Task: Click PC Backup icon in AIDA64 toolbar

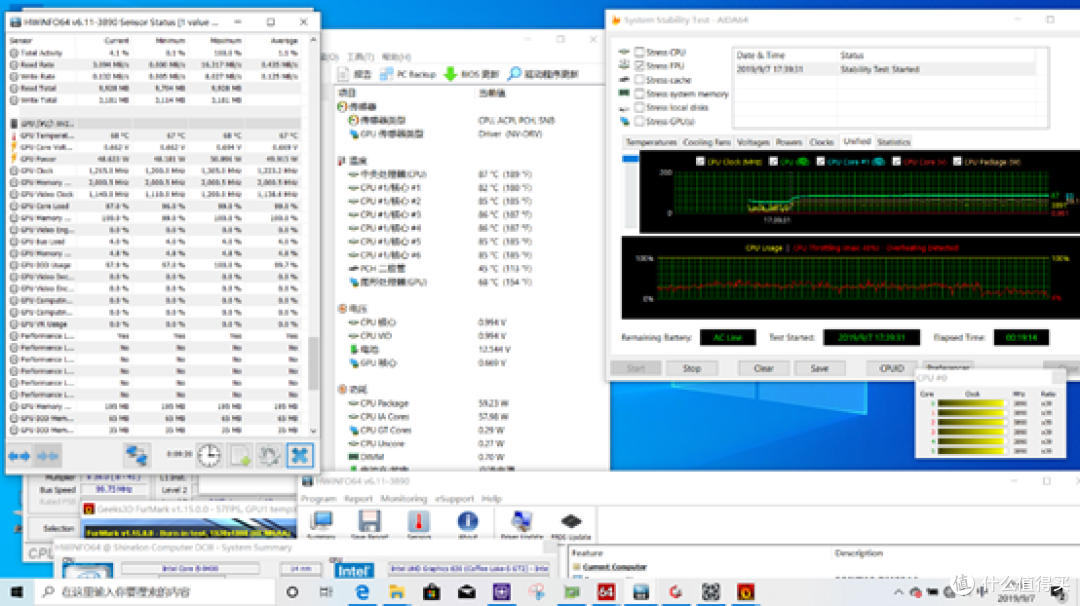Action: [387, 74]
